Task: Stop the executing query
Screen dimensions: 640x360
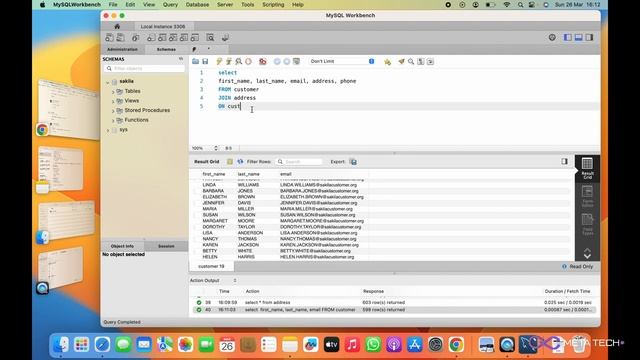Action: 248,61
